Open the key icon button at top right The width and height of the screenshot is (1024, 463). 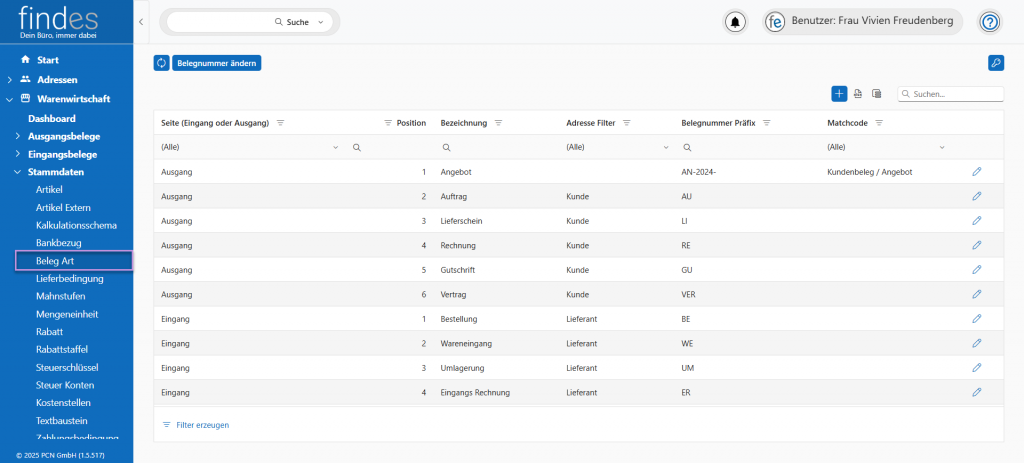pyautogui.click(x=995, y=63)
